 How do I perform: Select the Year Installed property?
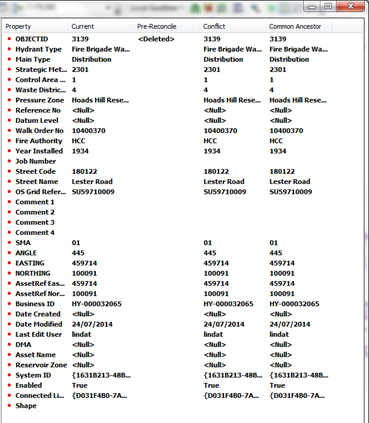click(x=39, y=151)
